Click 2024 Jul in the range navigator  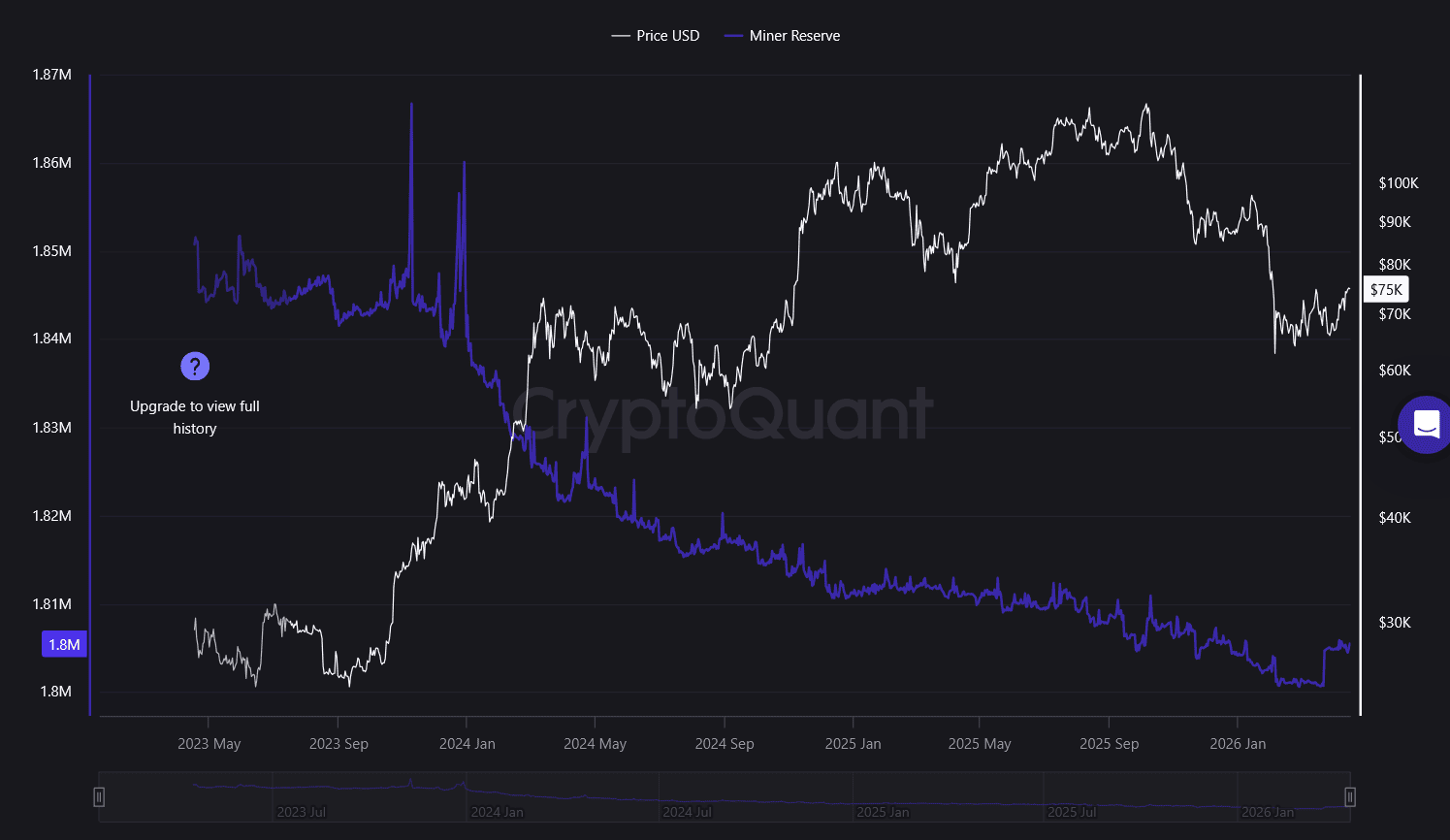point(688,812)
